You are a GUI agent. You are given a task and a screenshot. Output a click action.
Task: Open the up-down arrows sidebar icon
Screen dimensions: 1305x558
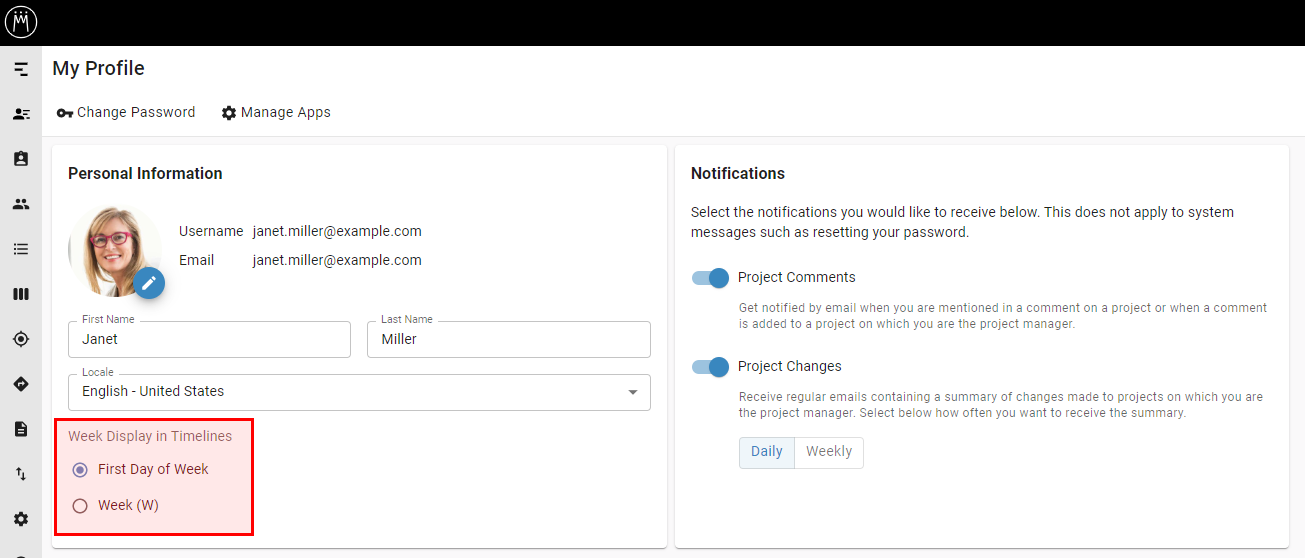pos(21,474)
